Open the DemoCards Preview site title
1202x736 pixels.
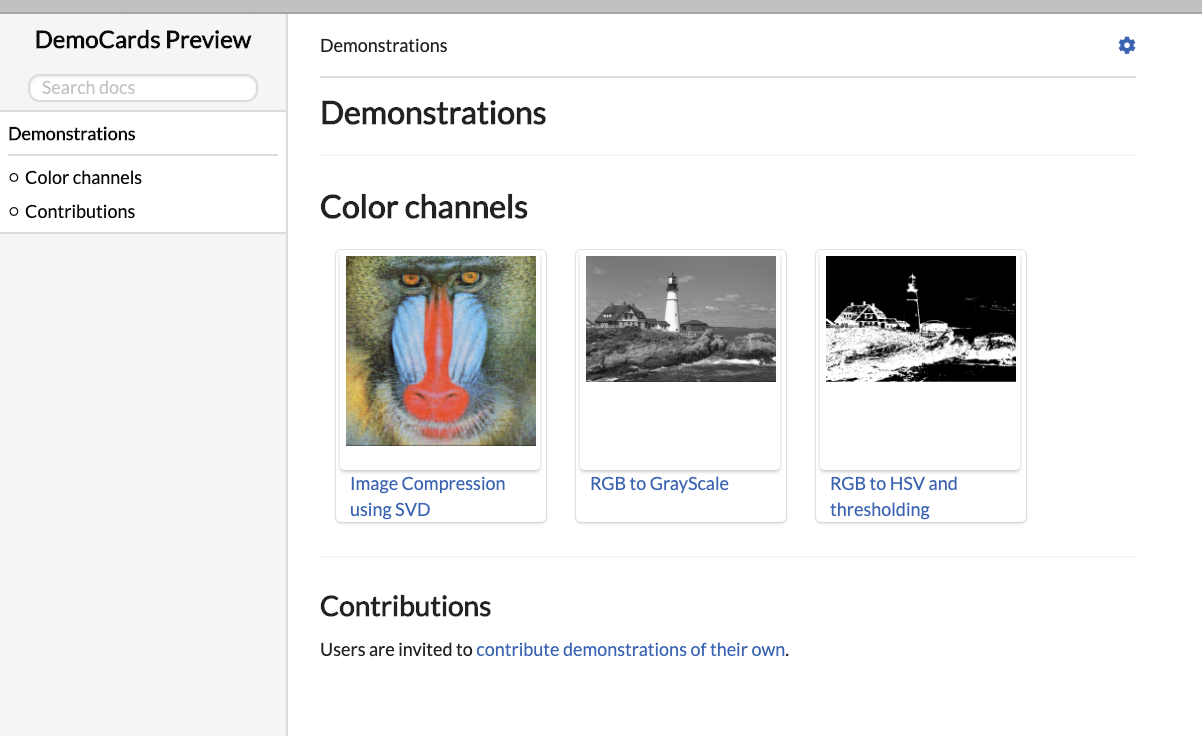tap(143, 40)
